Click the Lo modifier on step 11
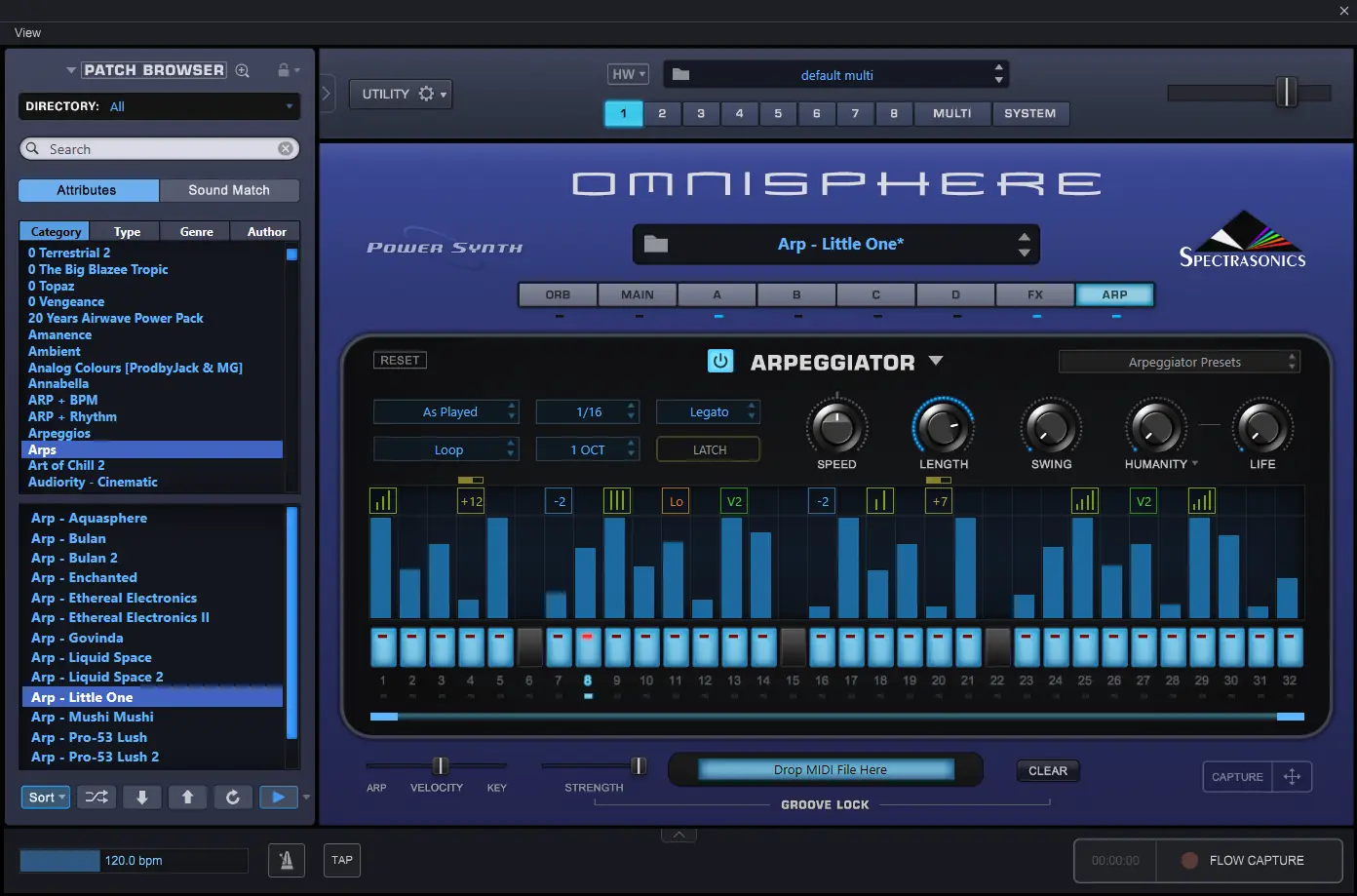1357x896 pixels. [676, 501]
